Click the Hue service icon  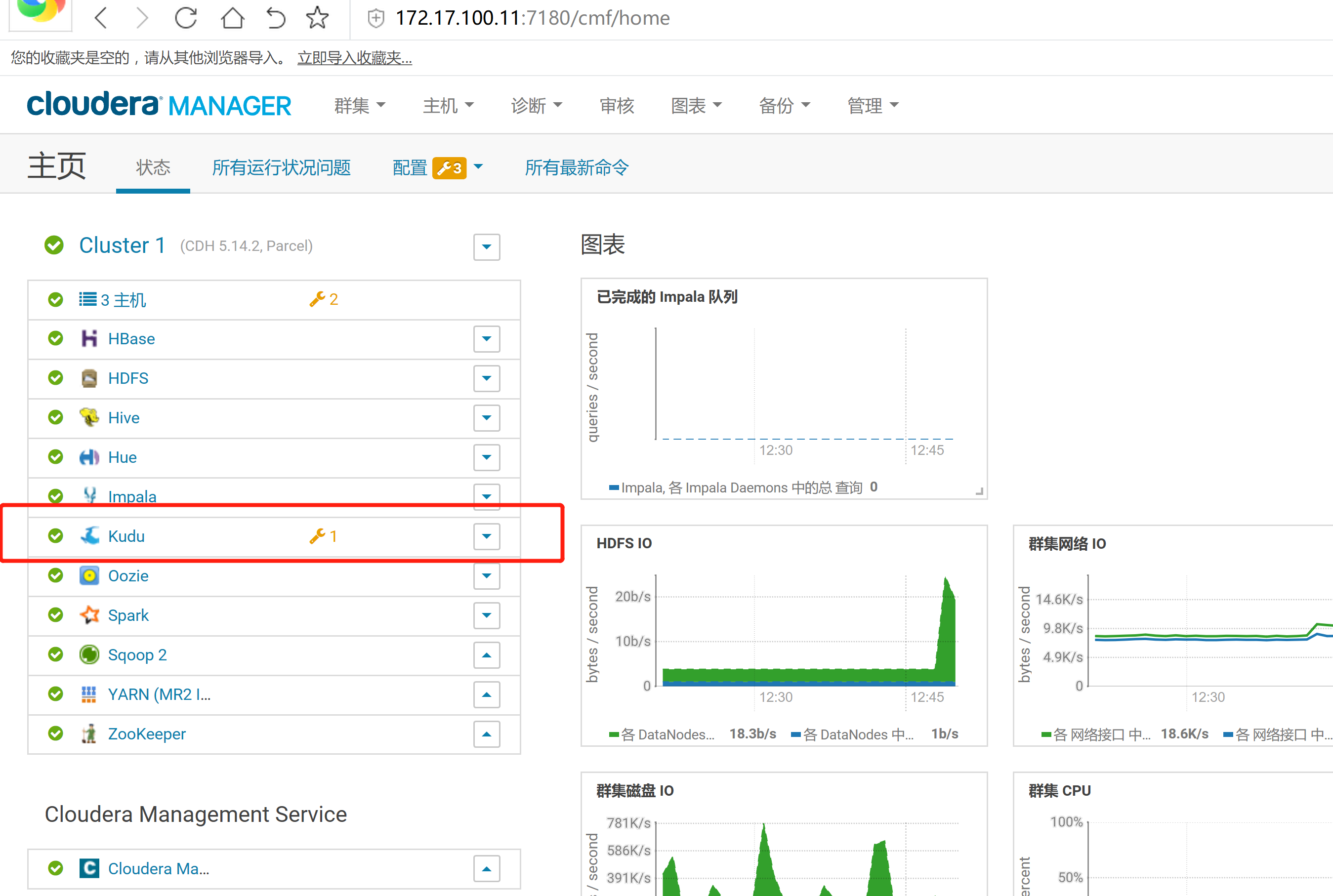coord(89,457)
